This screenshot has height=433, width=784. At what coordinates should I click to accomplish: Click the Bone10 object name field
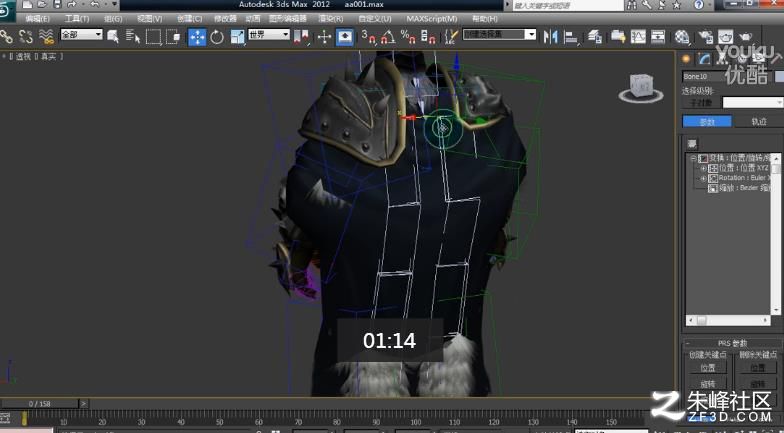pyautogui.click(x=727, y=76)
